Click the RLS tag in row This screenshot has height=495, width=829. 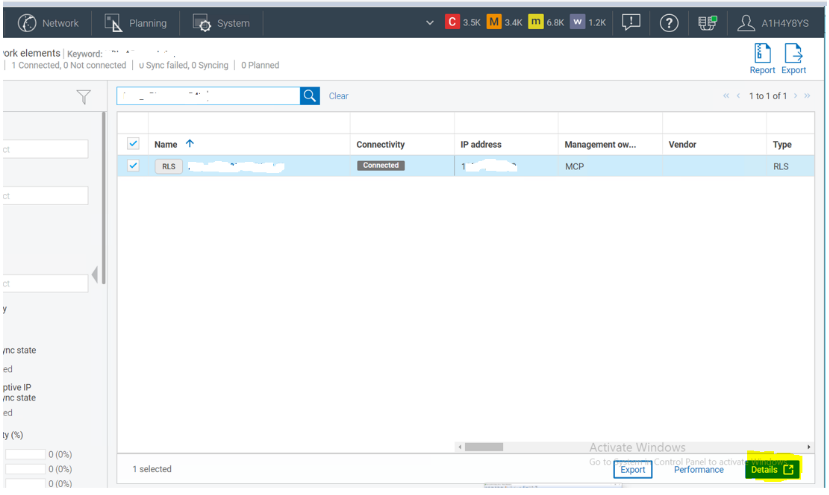tap(169, 166)
